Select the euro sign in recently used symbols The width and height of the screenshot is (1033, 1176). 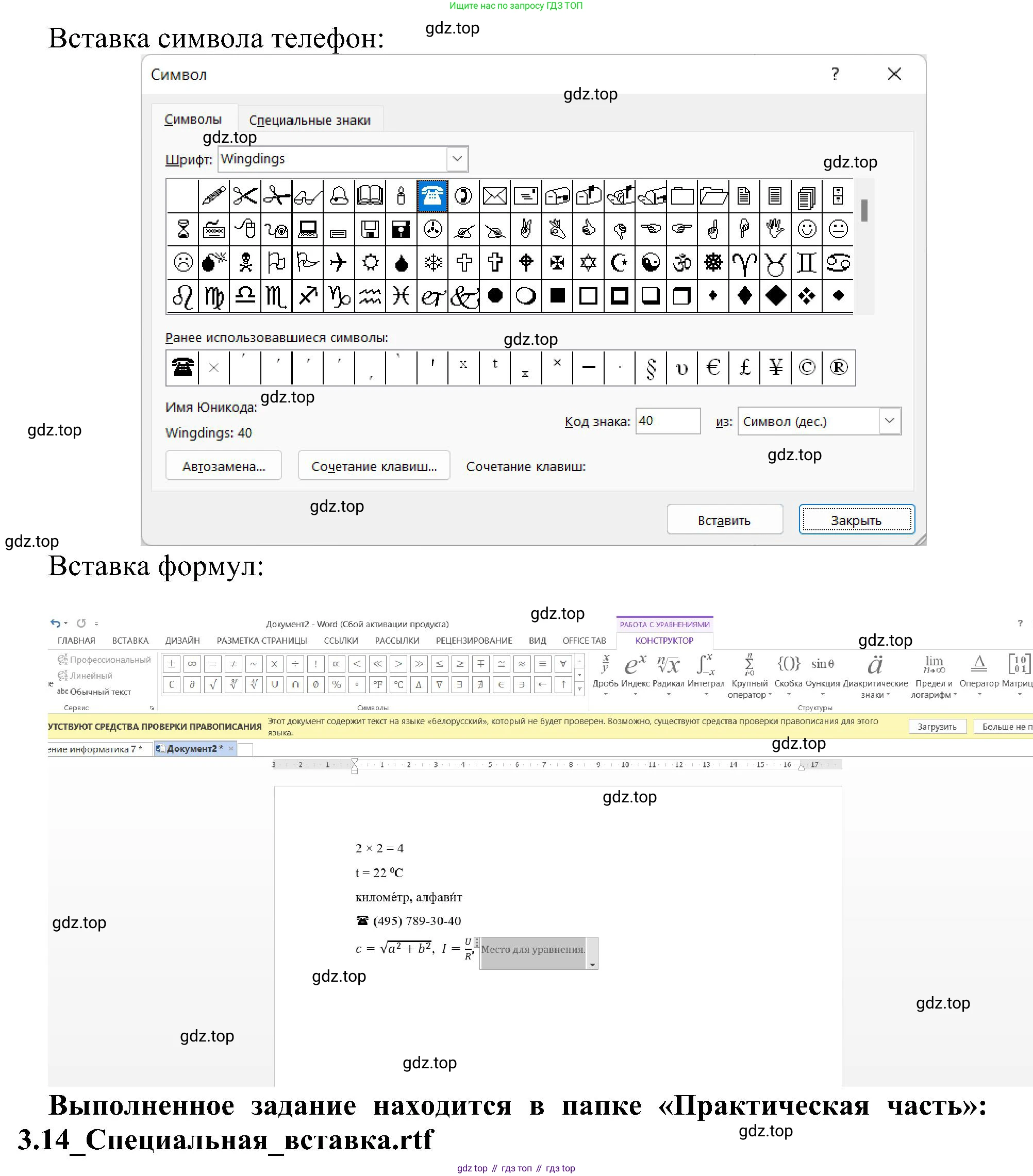point(713,367)
